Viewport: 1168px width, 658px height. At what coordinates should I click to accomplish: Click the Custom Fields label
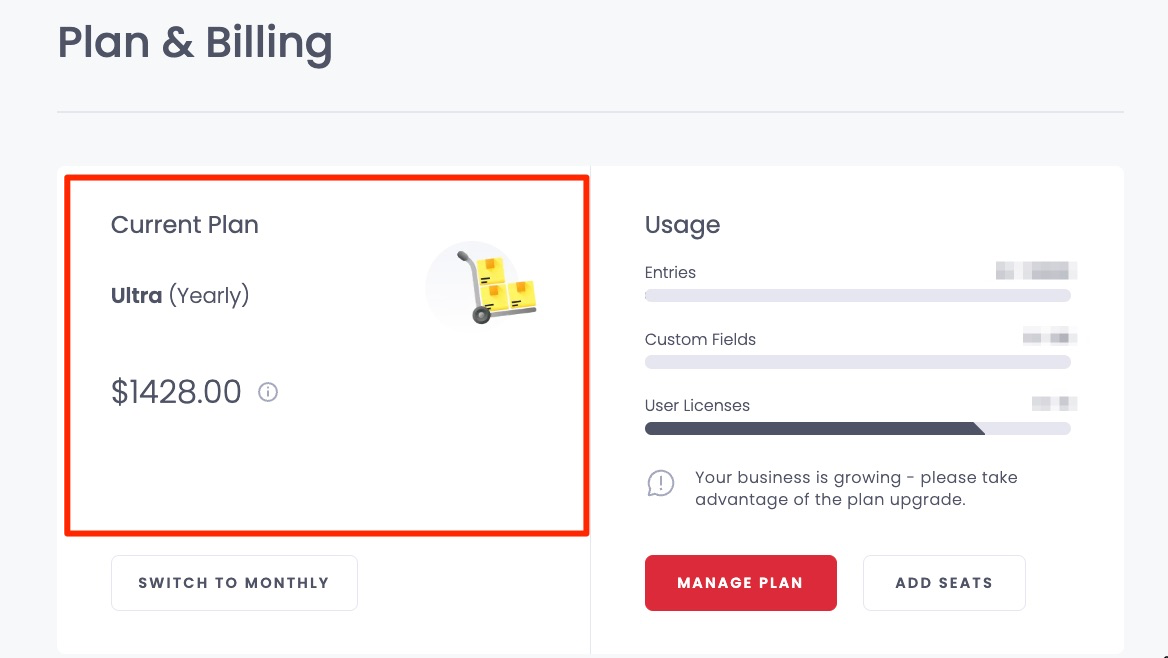click(x=700, y=339)
